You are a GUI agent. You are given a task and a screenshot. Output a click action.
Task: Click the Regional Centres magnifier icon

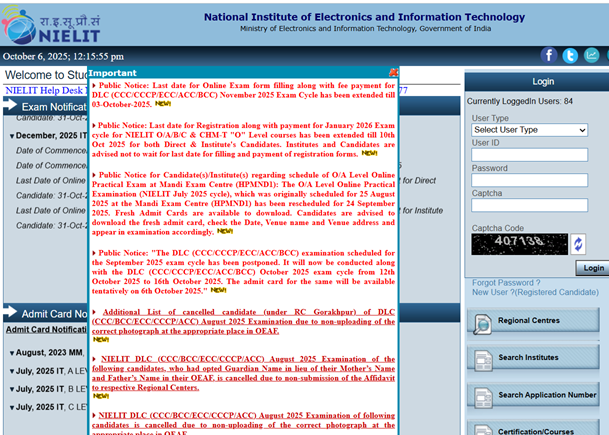coord(481,322)
